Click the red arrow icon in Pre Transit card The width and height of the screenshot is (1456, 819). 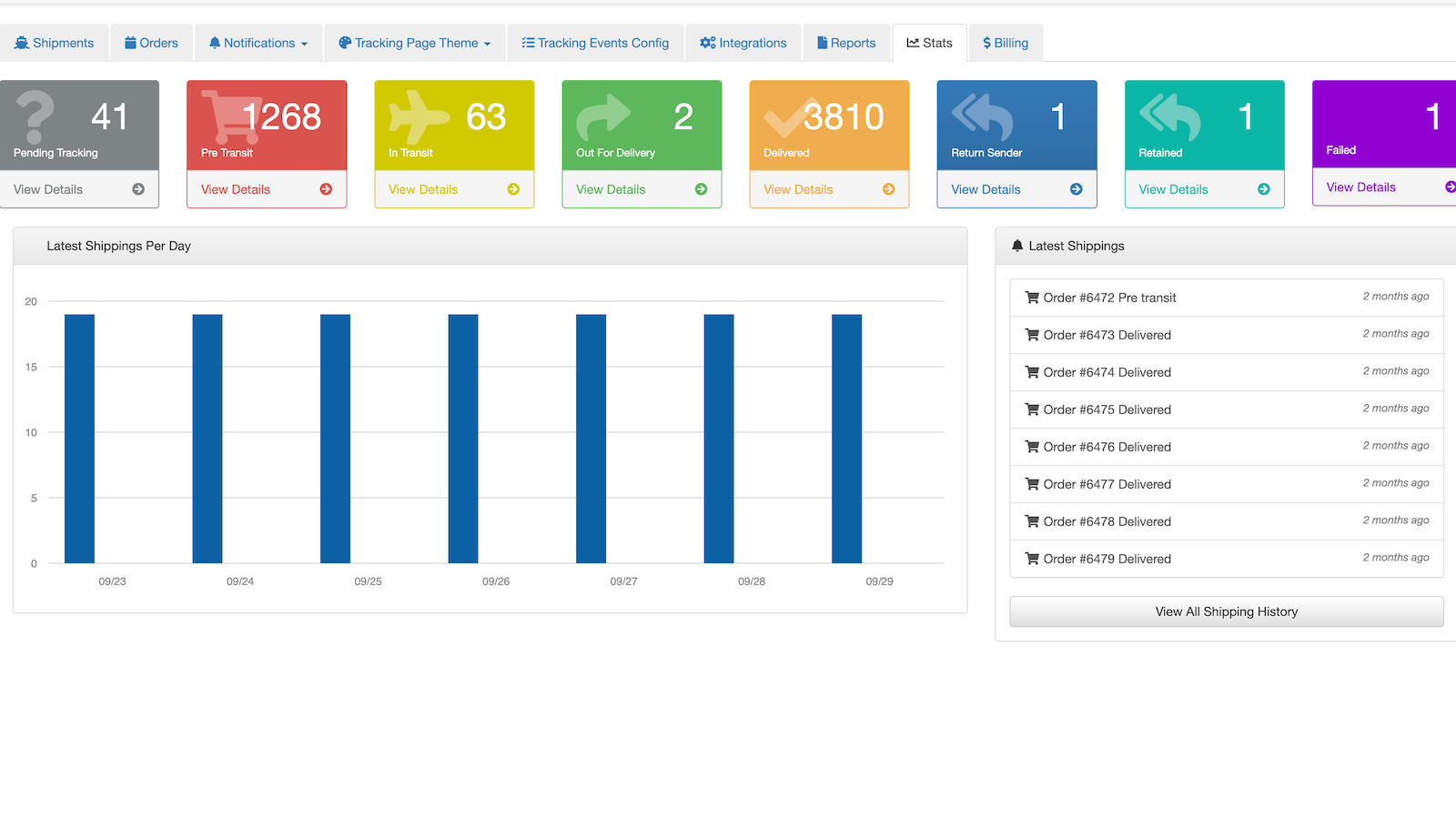[326, 189]
